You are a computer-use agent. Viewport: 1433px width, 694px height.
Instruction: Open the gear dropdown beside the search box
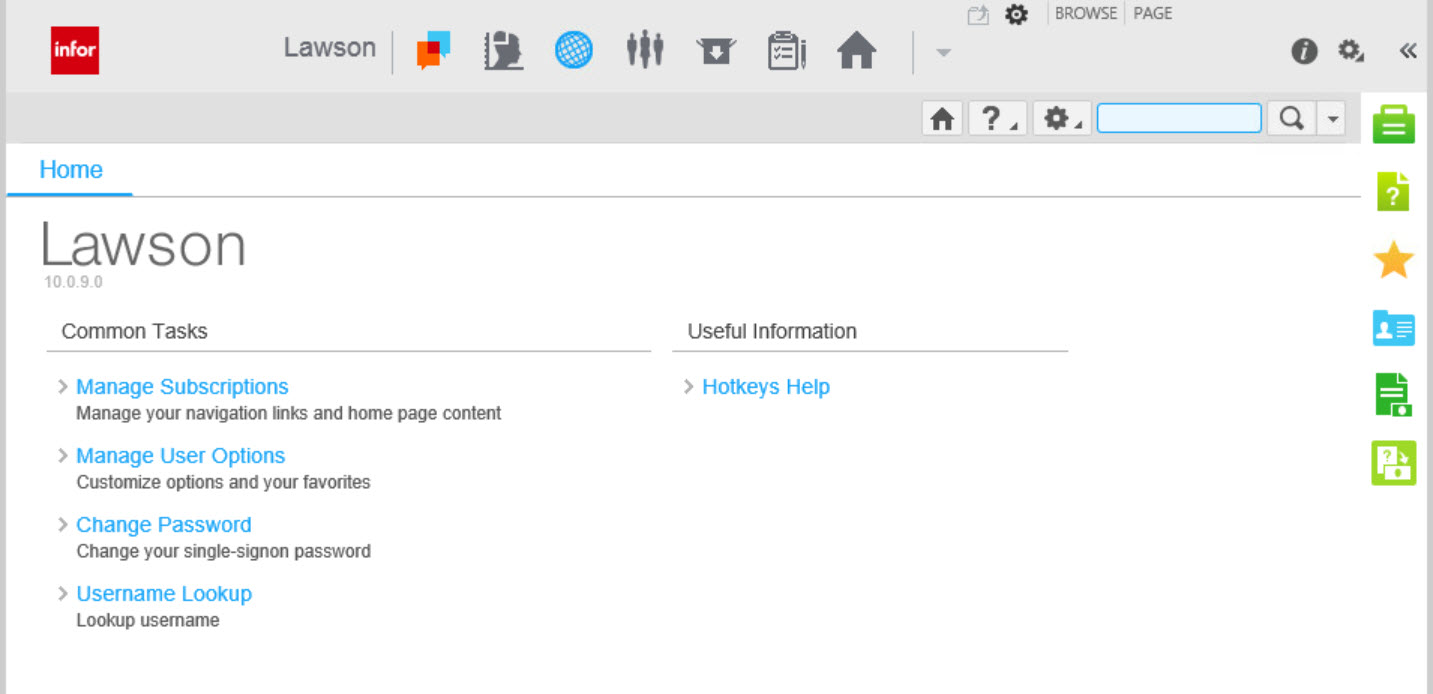1062,119
